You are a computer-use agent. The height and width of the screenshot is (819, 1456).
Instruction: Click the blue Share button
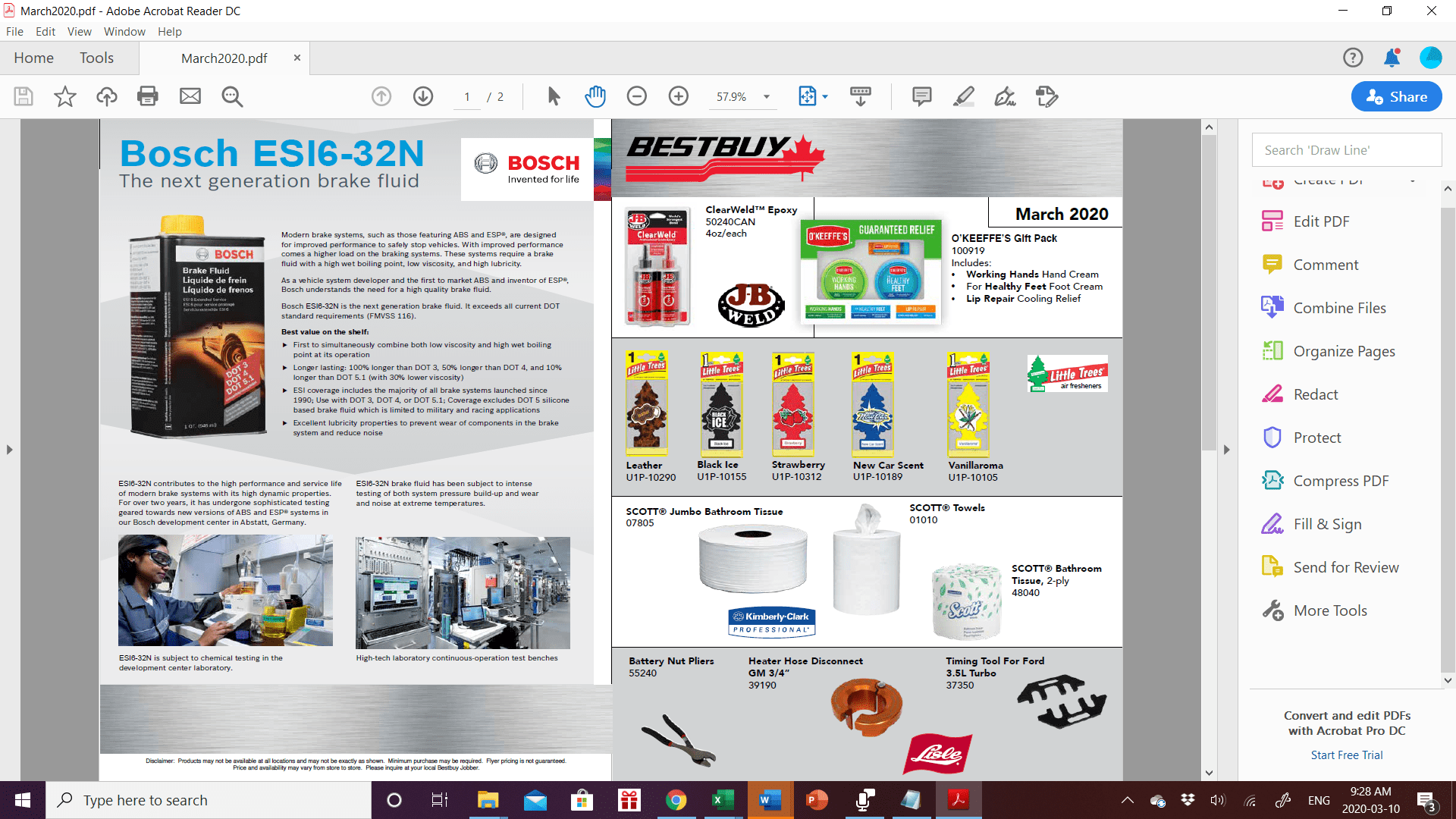point(1396,96)
